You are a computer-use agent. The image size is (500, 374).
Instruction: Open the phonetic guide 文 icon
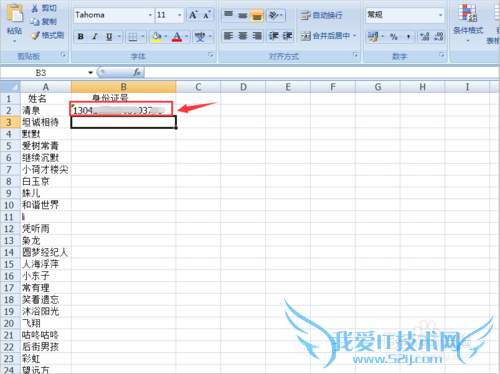pos(200,36)
